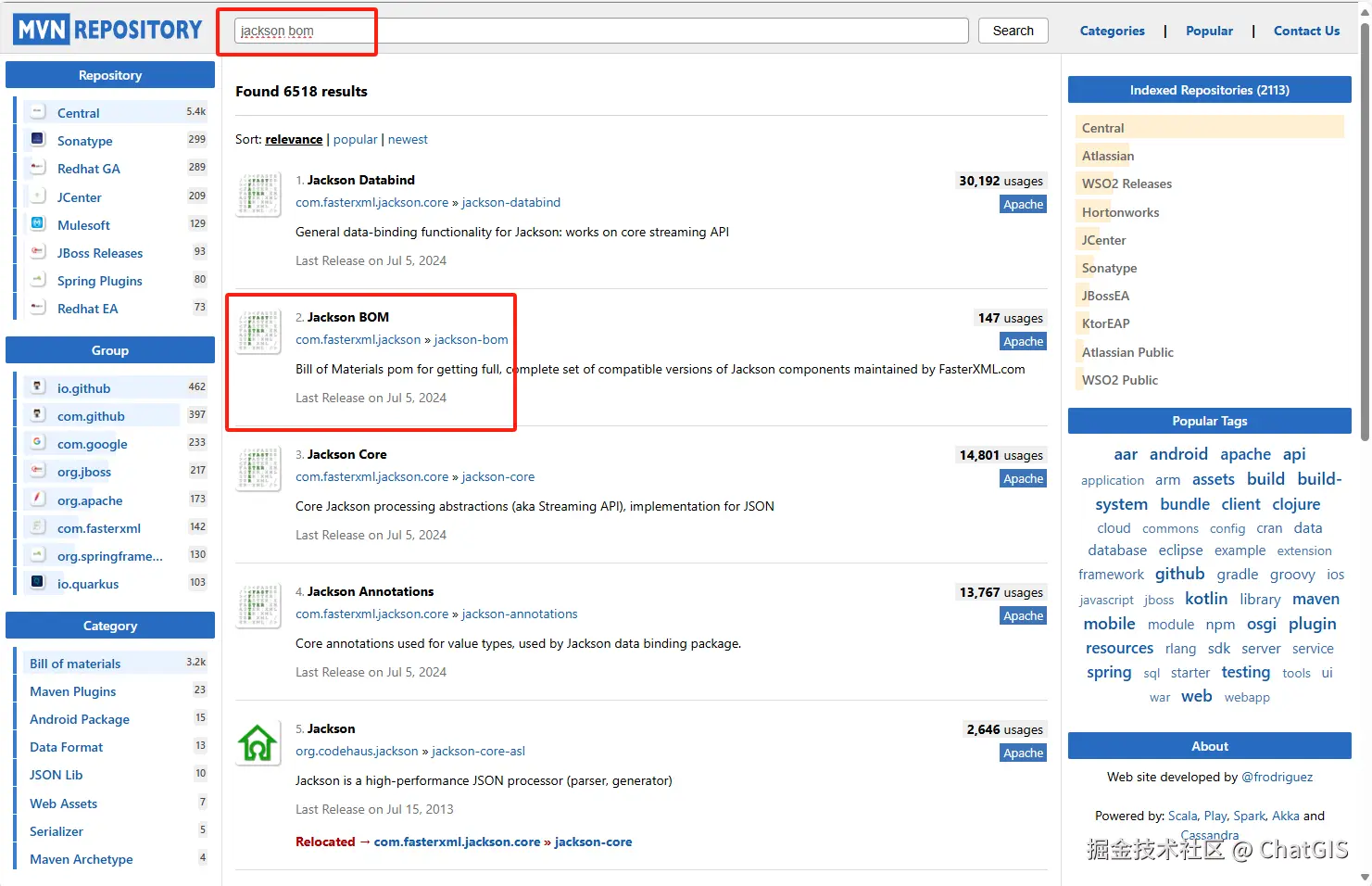Screen dimensions: 1372x886
Task: Click the github popular tag
Action: (x=1180, y=574)
